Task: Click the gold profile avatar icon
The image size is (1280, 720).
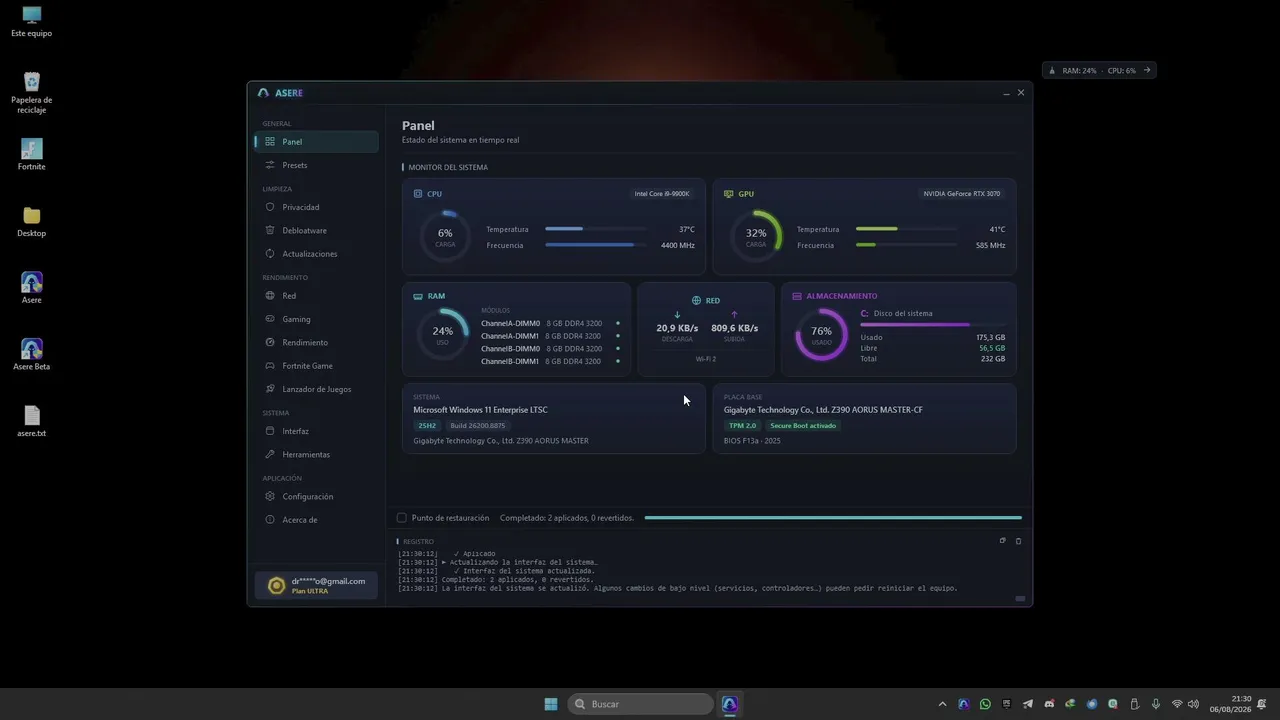Action: (277, 586)
